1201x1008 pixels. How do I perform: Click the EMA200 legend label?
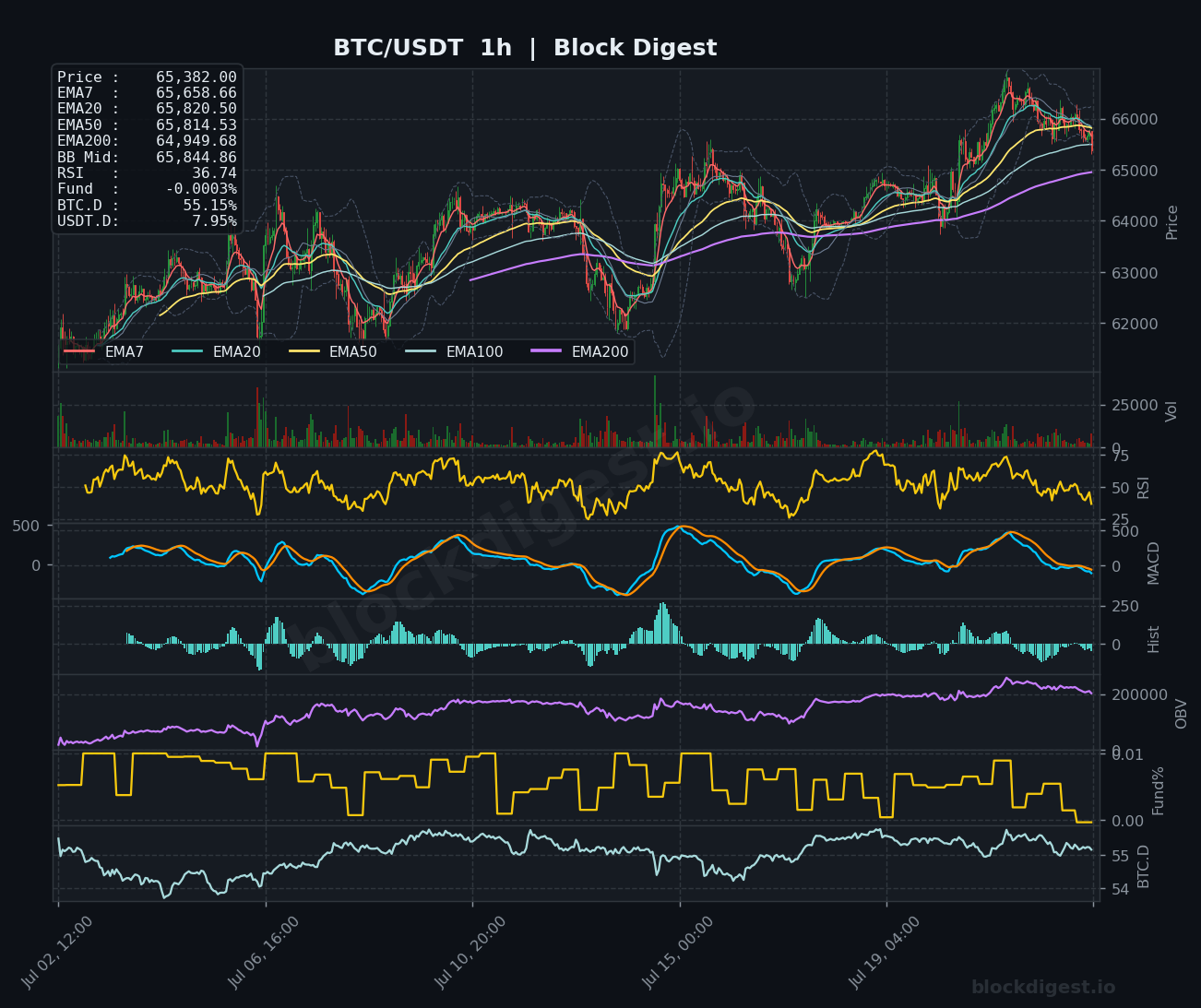coord(600,351)
